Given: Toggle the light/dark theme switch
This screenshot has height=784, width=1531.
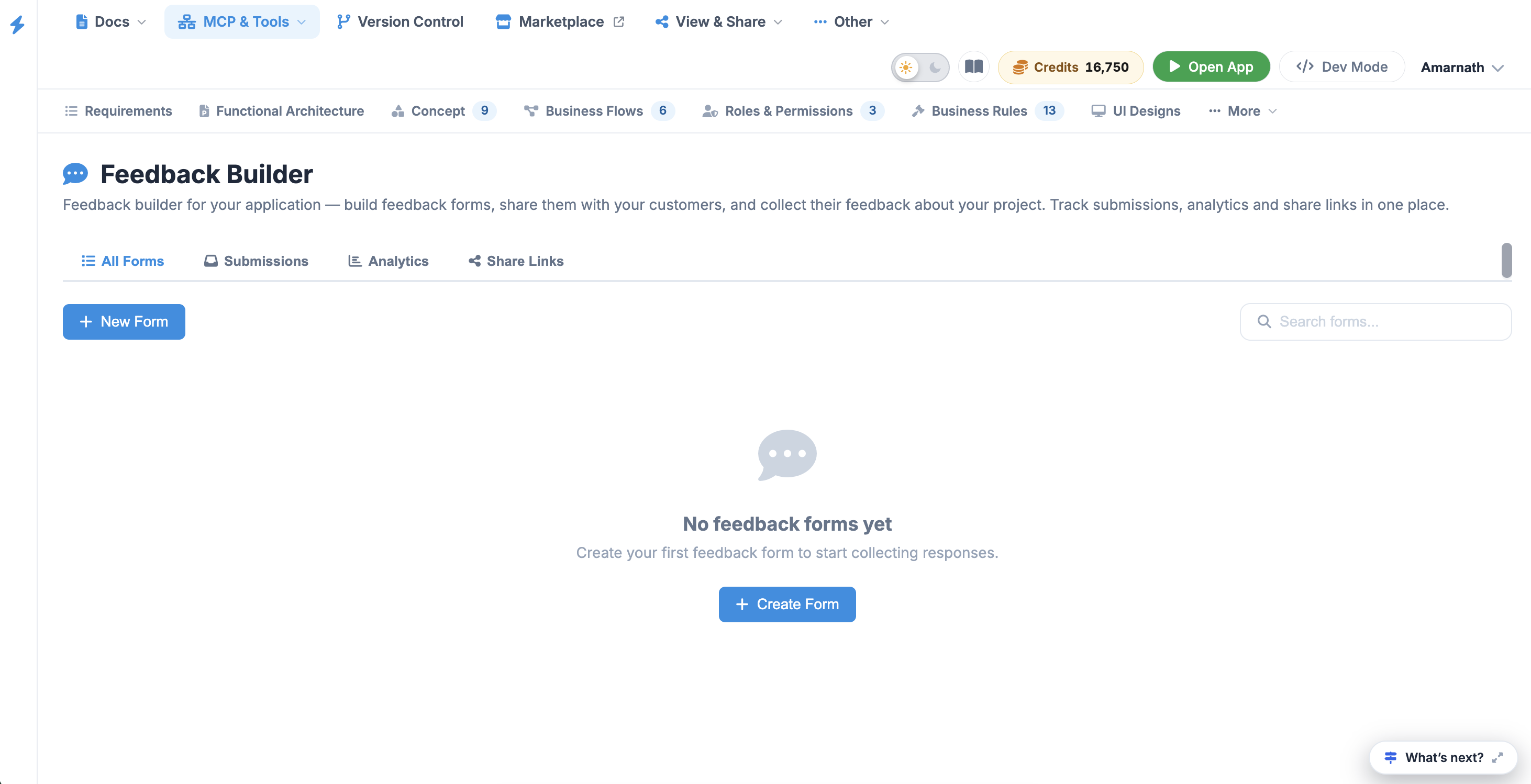Looking at the screenshot, I should (920, 67).
